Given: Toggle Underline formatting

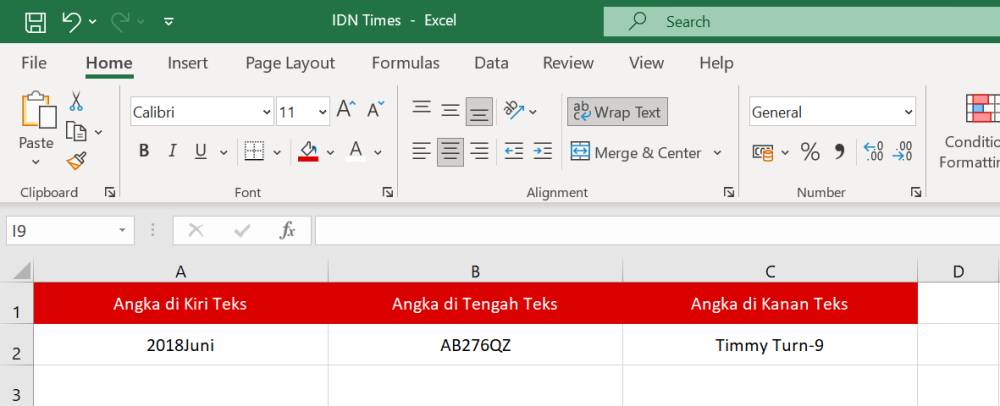Looking at the screenshot, I should pyautogui.click(x=201, y=152).
